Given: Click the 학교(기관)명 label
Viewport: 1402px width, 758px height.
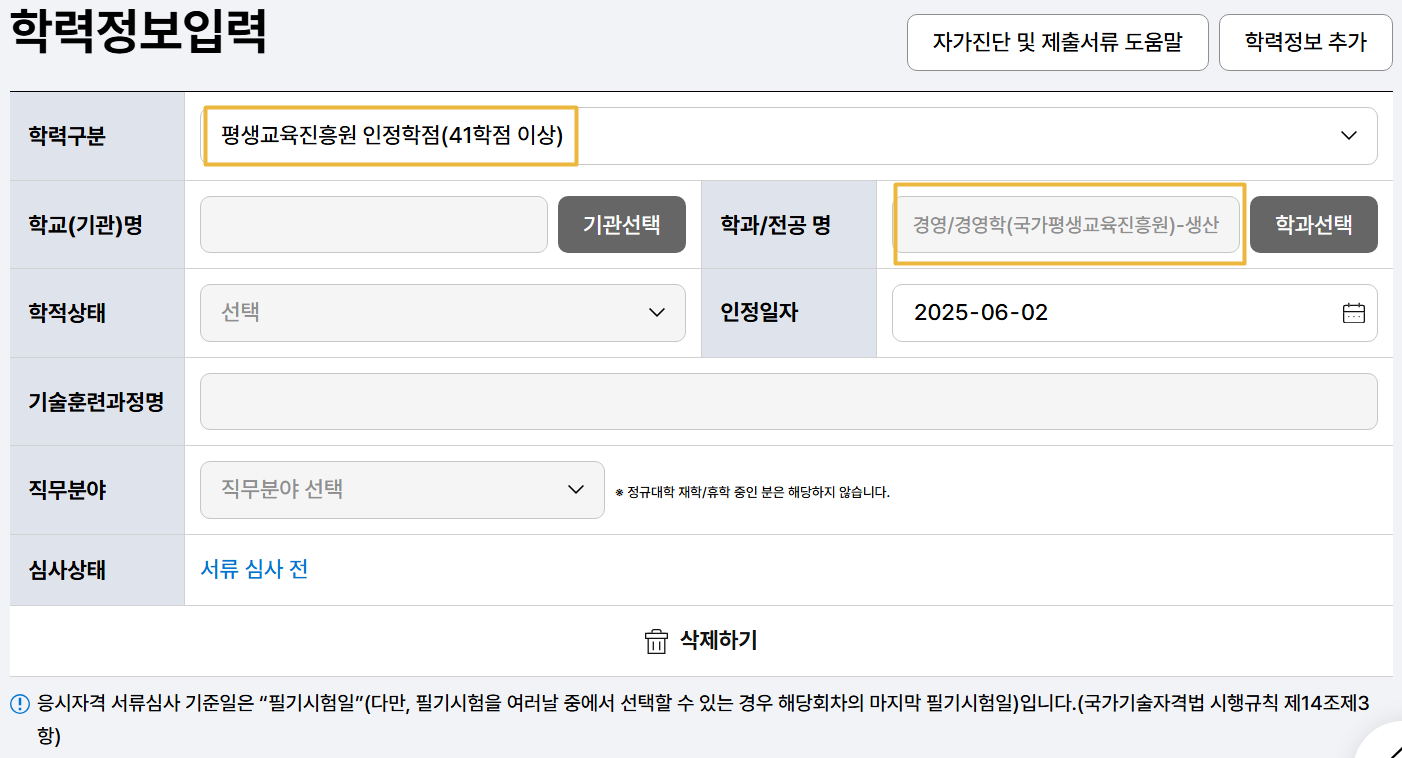Looking at the screenshot, I should 86,225.
